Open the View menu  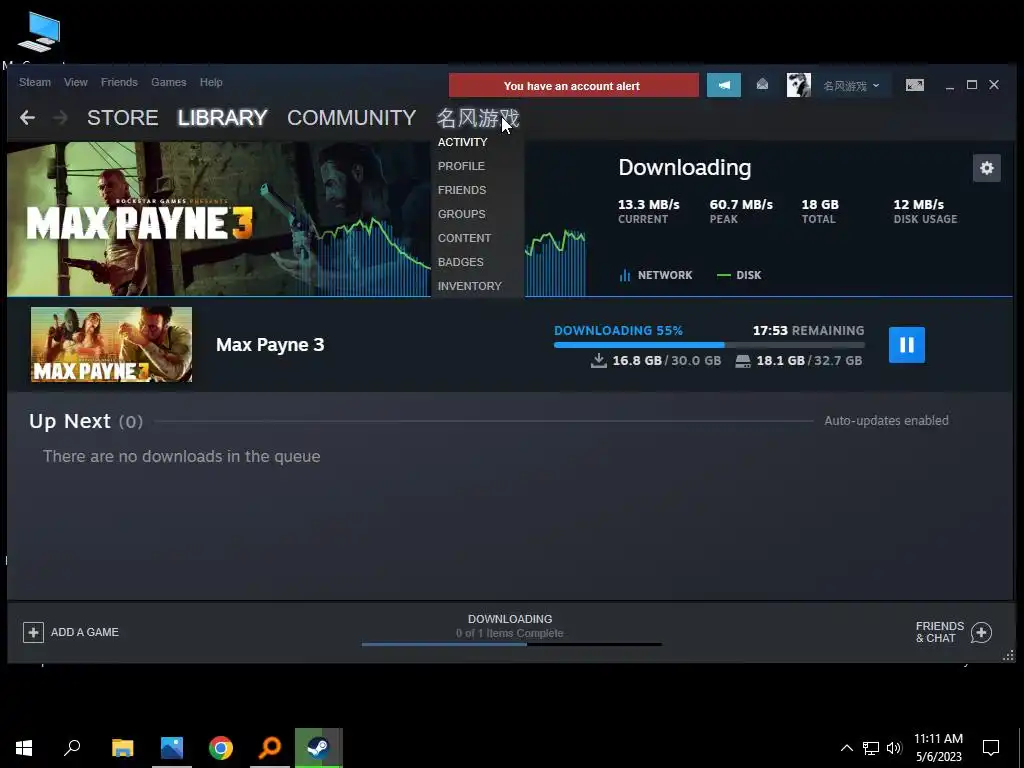pyautogui.click(x=76, y=82)
